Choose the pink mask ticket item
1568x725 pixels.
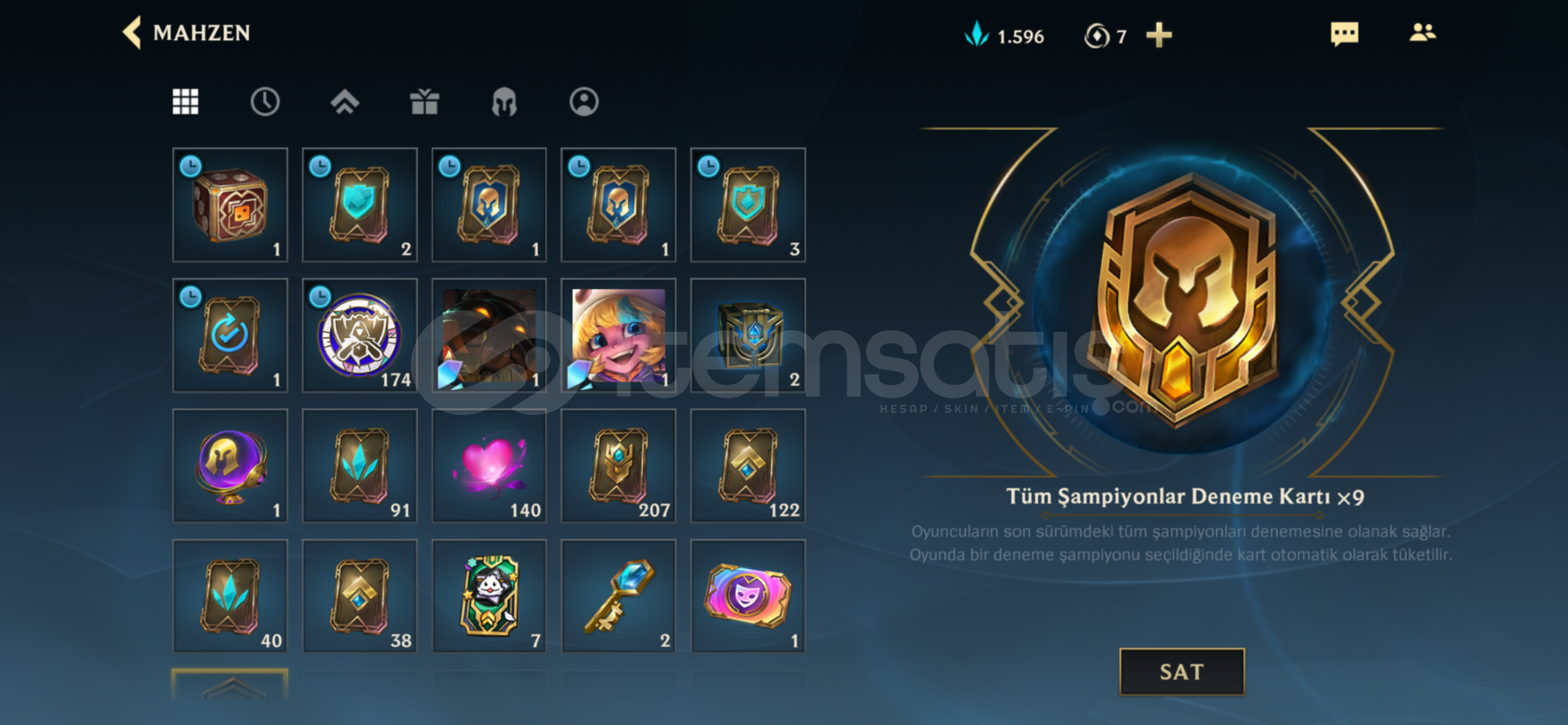click(x=748, y=595)
